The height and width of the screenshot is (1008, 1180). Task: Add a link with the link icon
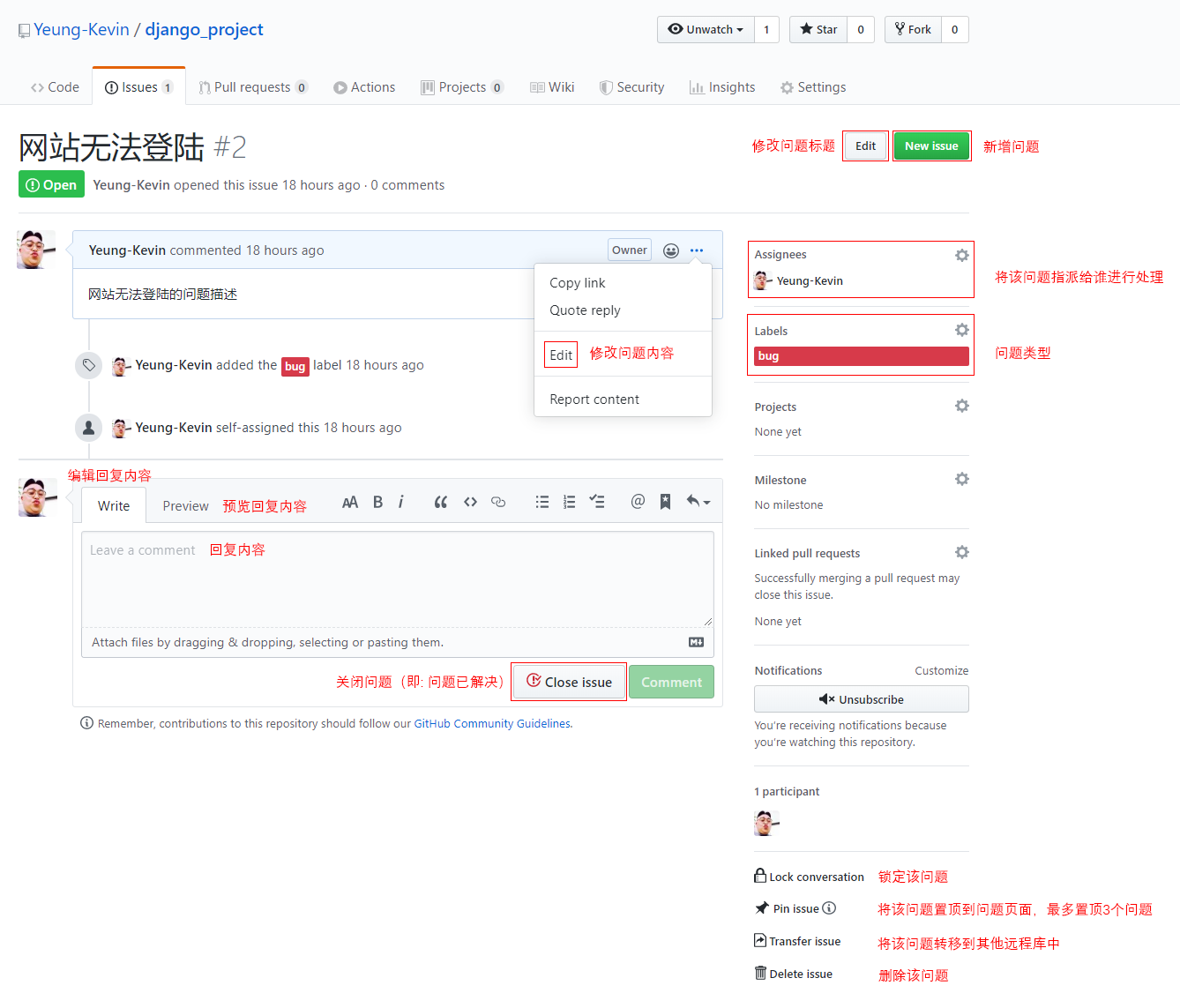(498, 502)
